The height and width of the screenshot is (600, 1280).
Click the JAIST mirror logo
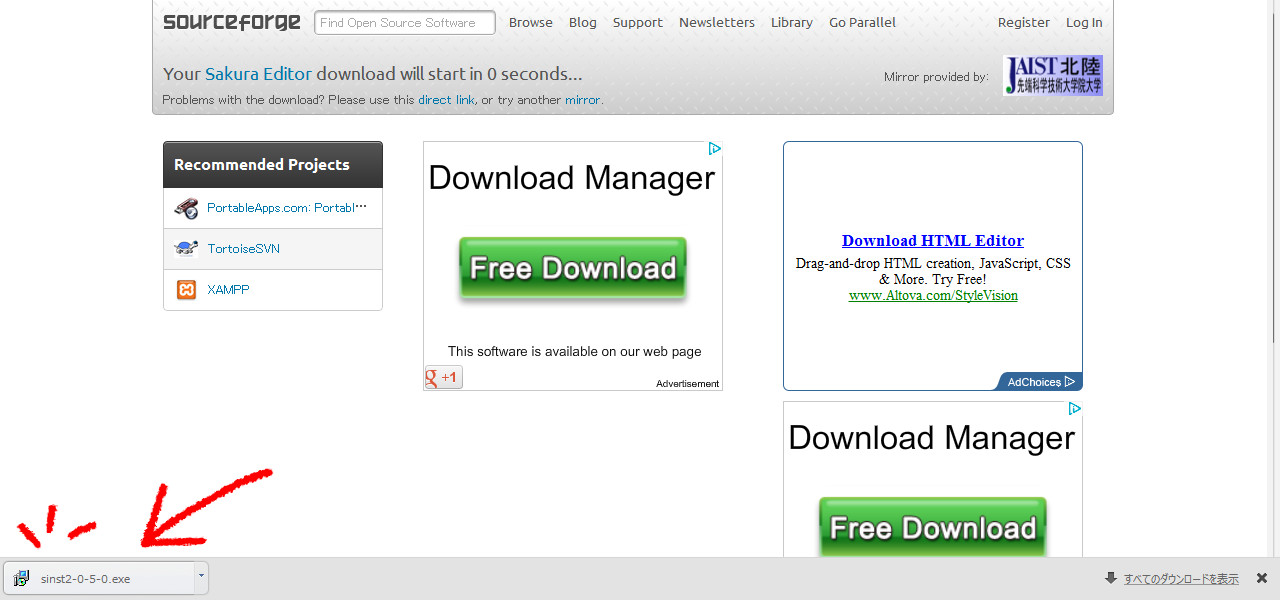(x=1053, y=76)
